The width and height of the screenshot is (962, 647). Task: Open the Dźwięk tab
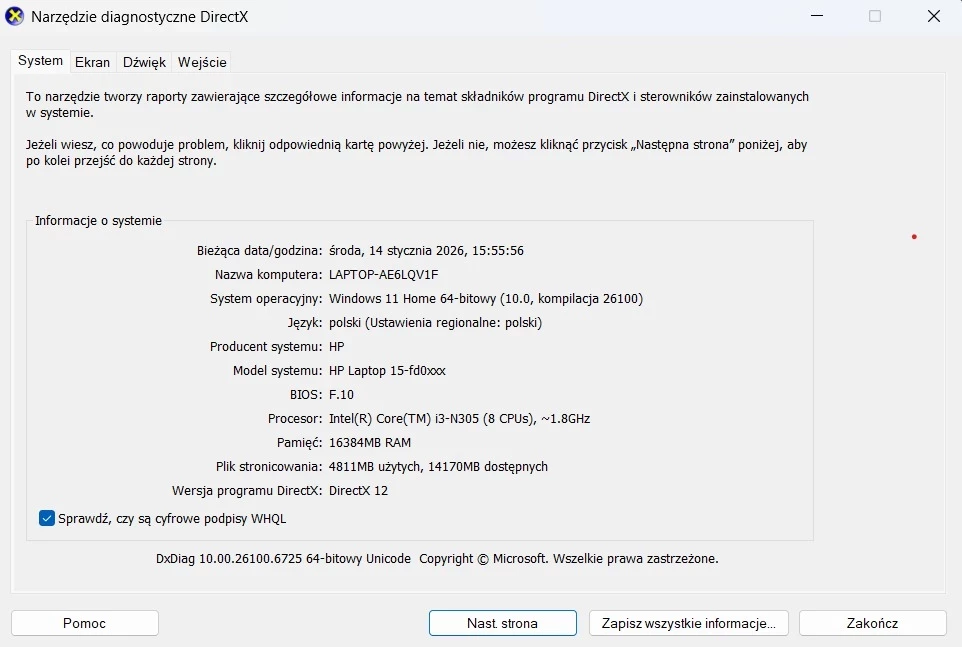pyautogui.click(x=144, y=62)
